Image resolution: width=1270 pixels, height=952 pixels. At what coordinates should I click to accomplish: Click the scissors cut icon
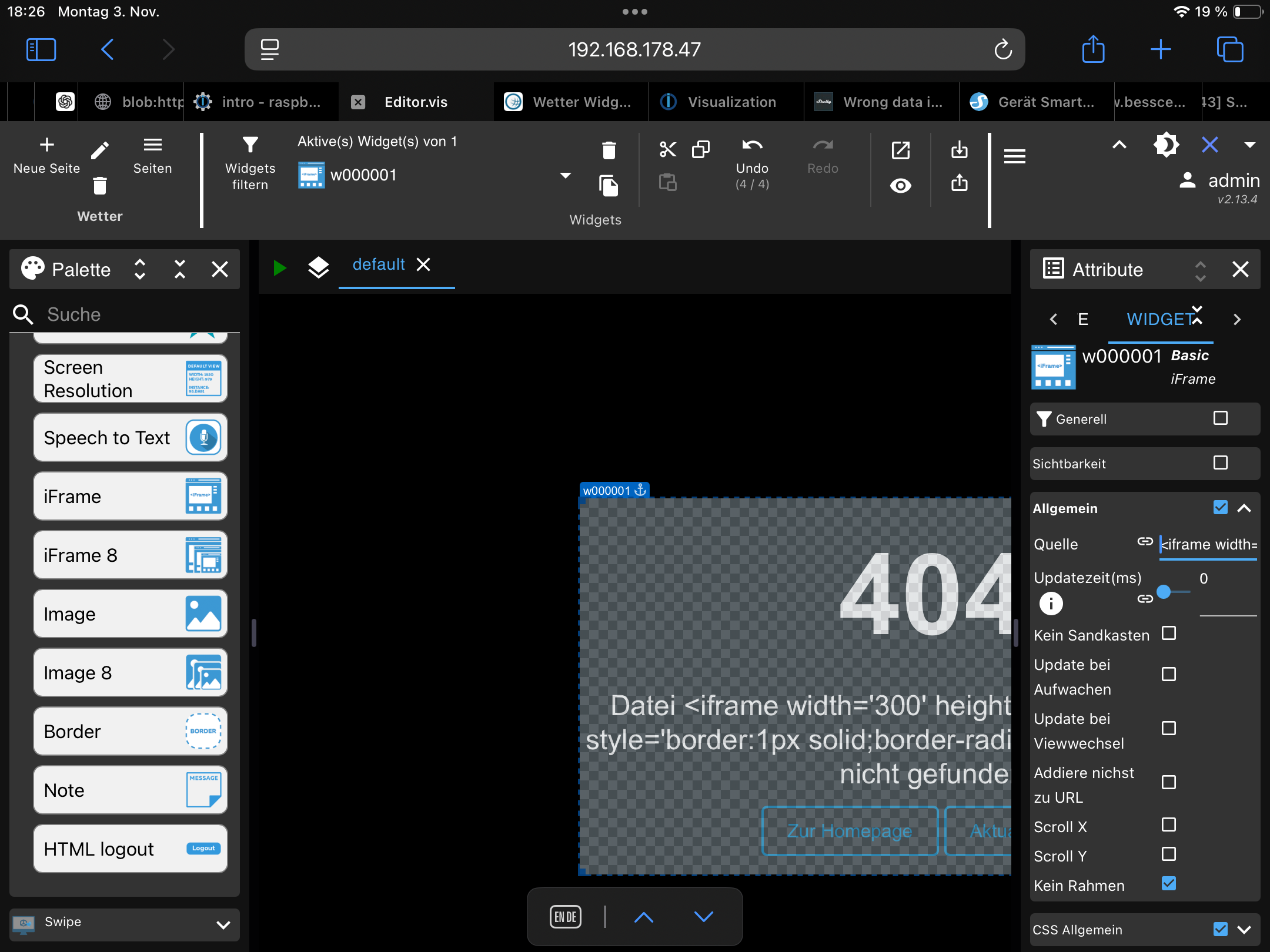click(x=667, y=149)
